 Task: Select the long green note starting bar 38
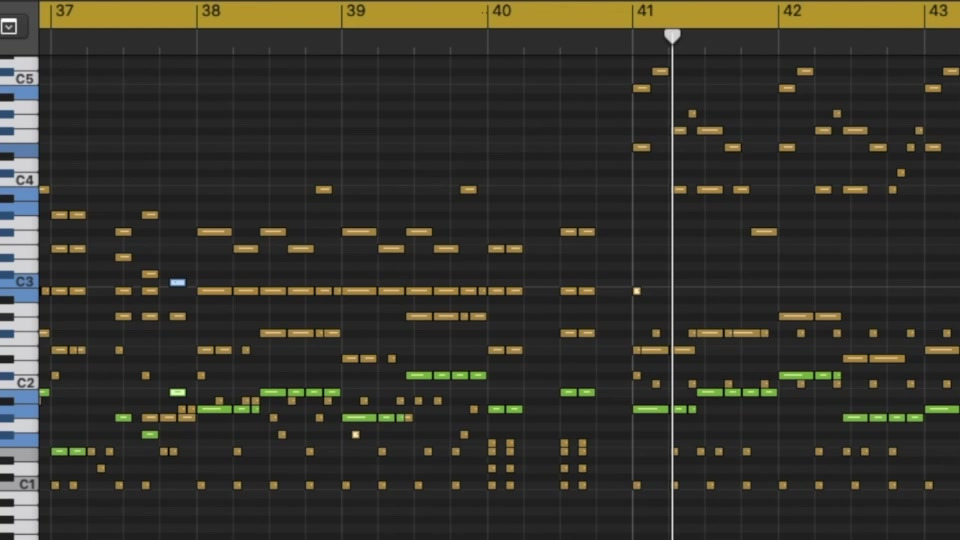click(214, 410)
